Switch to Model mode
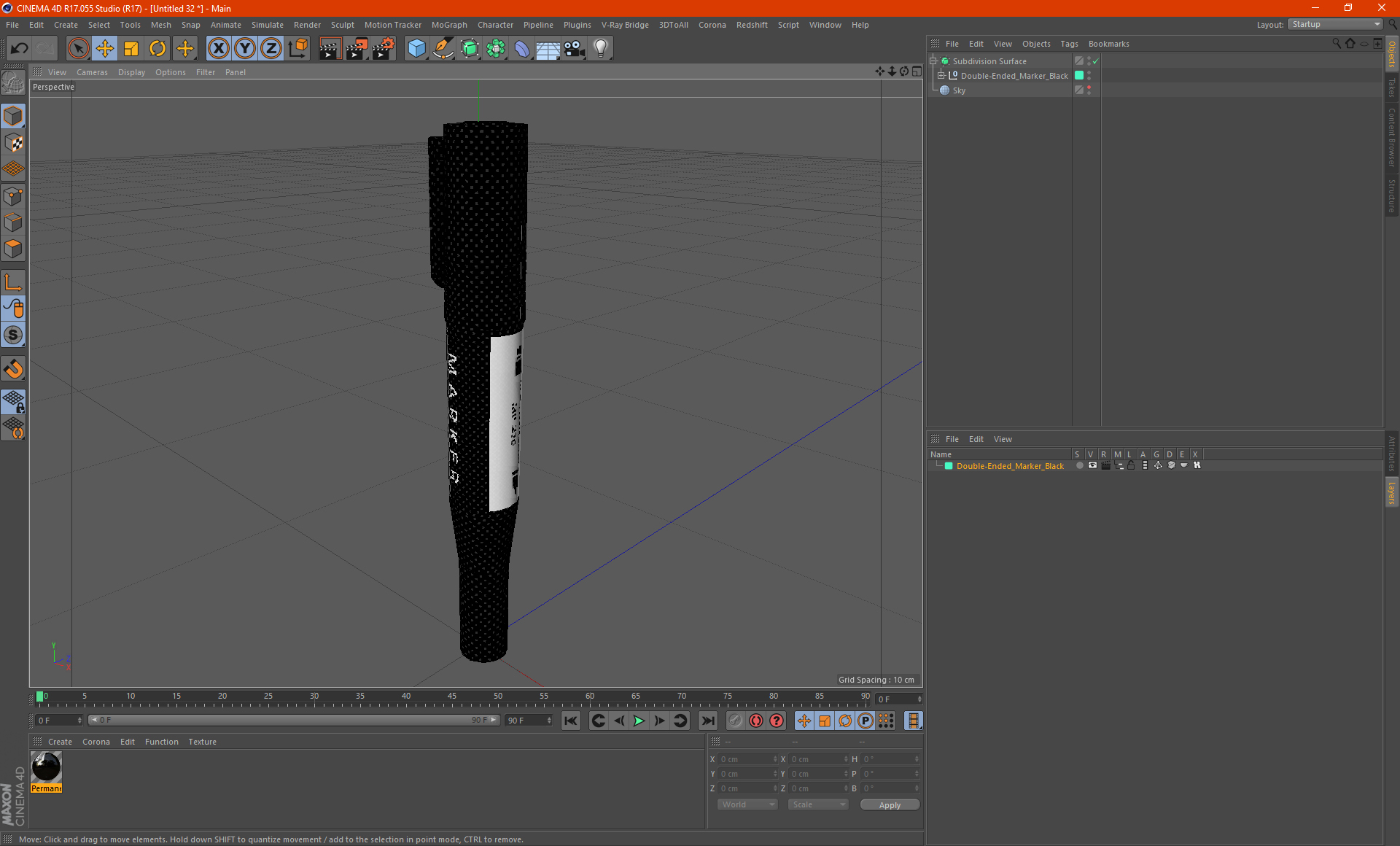 13,117
